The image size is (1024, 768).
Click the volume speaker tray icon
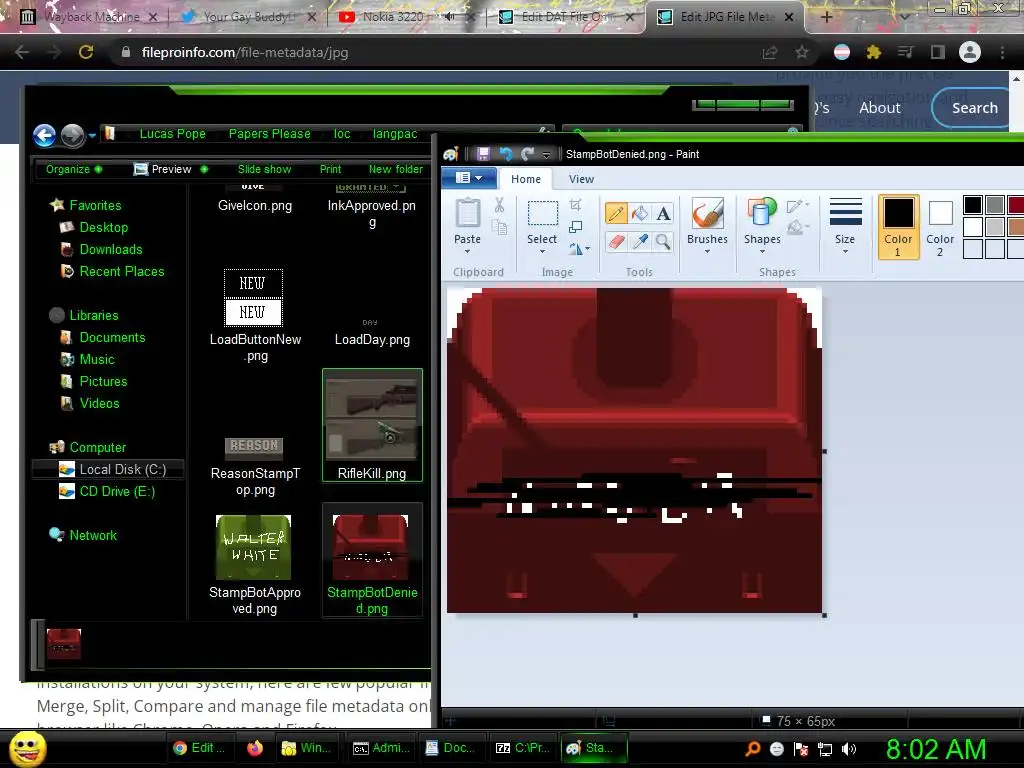tap(848, 749)
